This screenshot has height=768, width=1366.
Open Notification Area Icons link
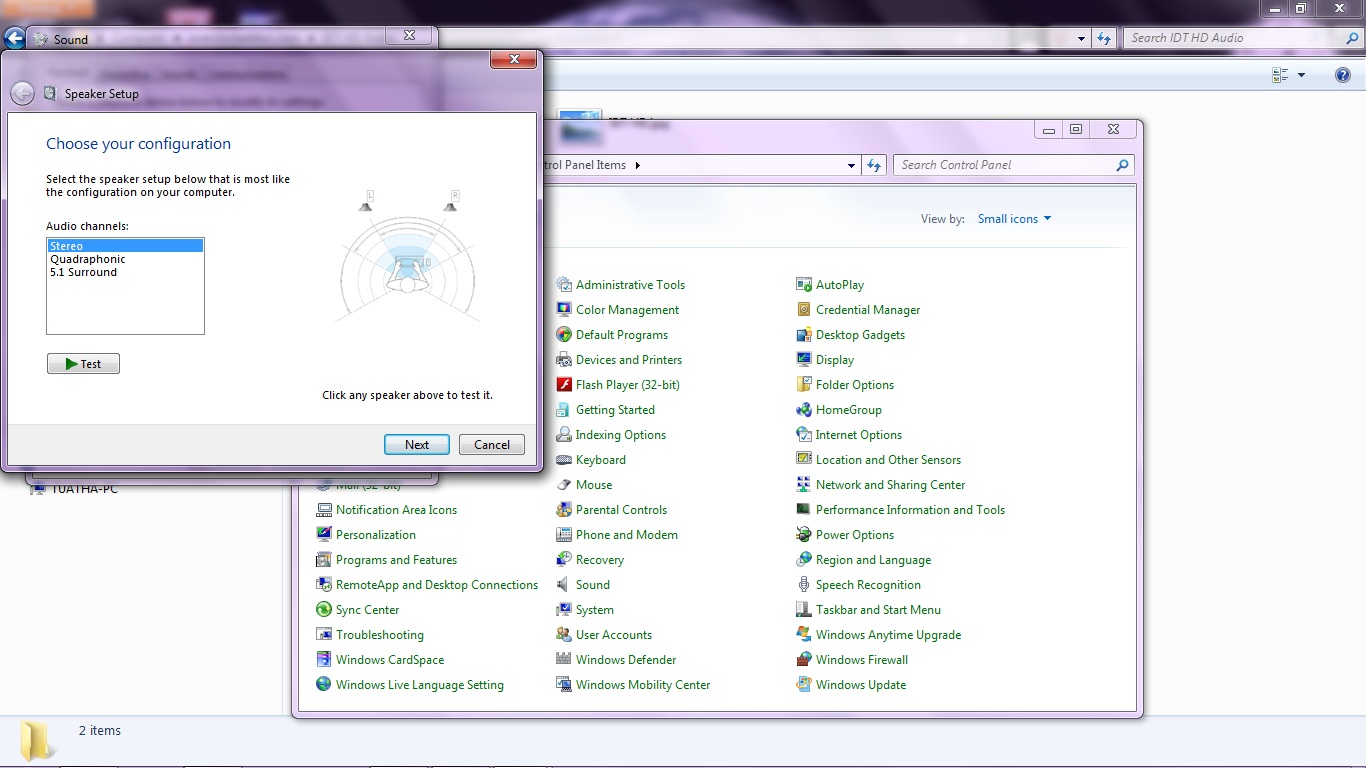pyautogui.click(x=396, y=510)
